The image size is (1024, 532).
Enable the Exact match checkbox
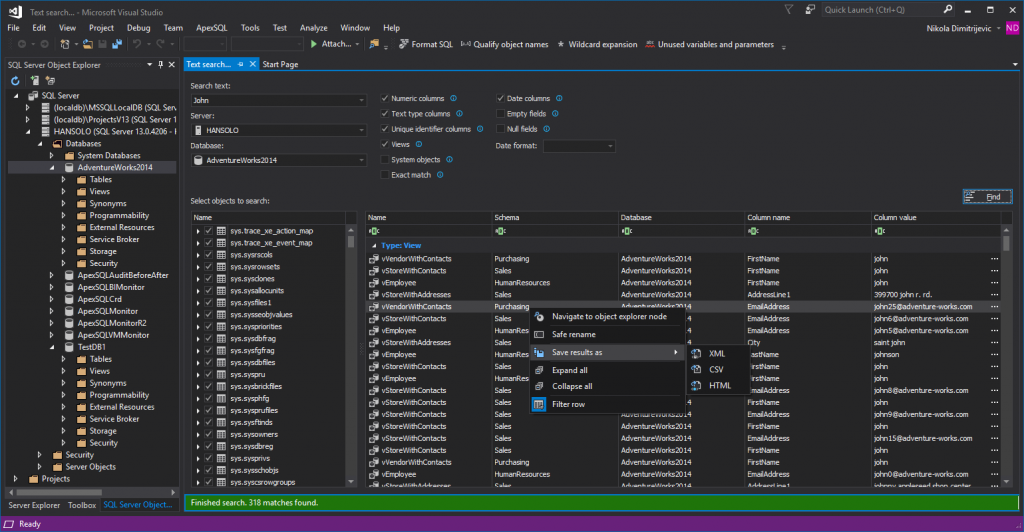point(385,175)
